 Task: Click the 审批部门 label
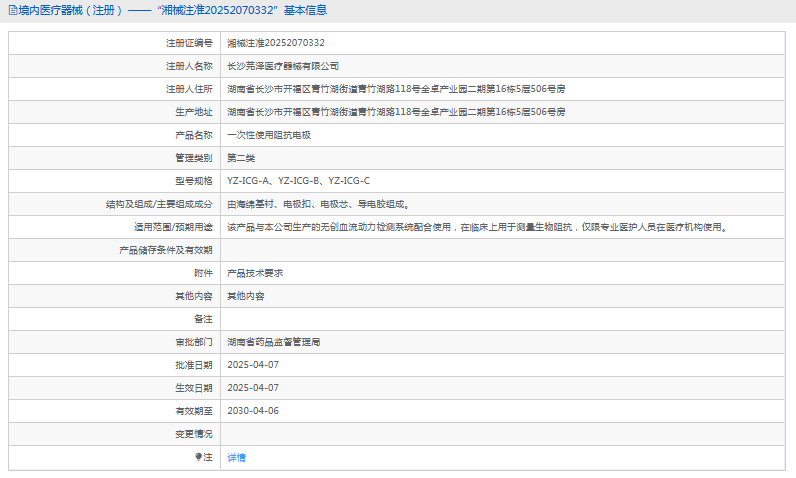click(194, 342)
